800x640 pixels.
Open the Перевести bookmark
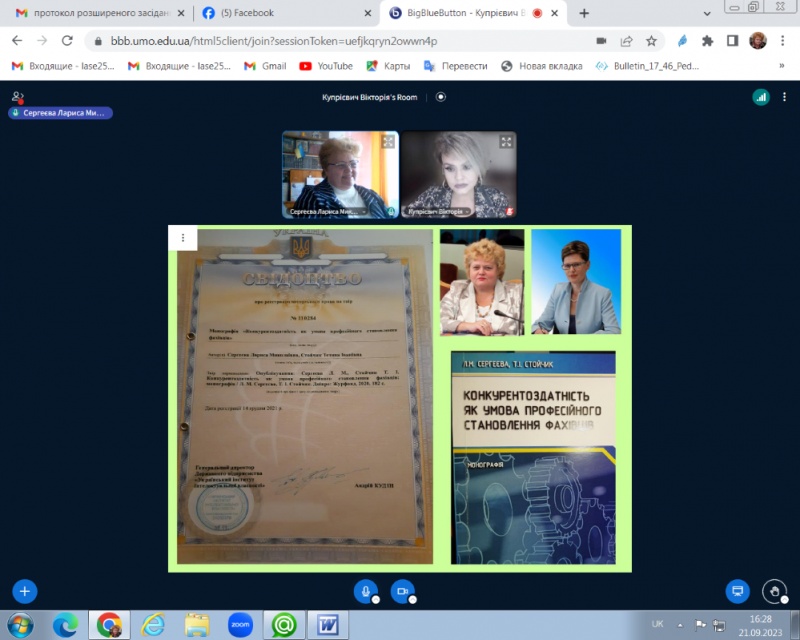(x=455, y=66)
